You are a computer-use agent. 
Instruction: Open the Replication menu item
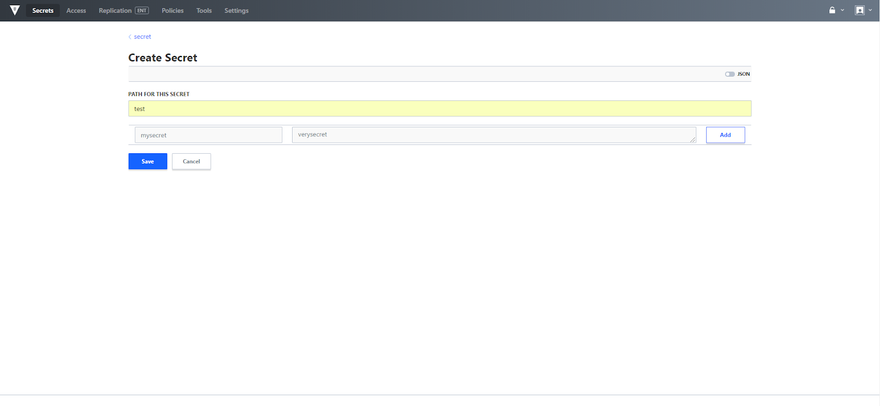click(115, 10)
